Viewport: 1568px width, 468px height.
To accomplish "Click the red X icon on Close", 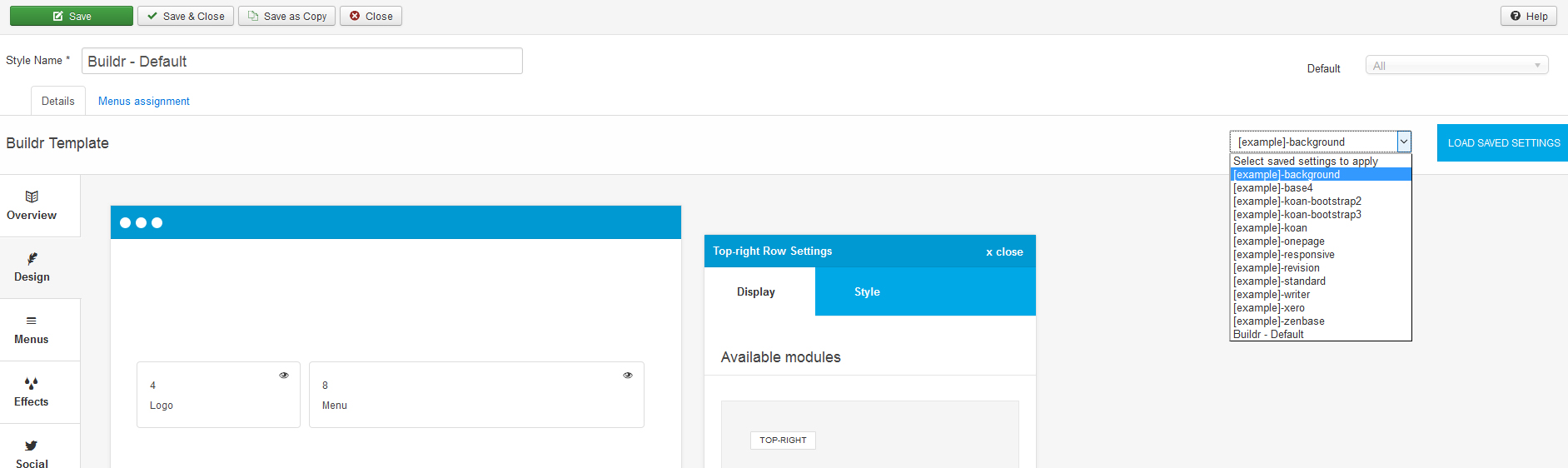I will [355, 16].
